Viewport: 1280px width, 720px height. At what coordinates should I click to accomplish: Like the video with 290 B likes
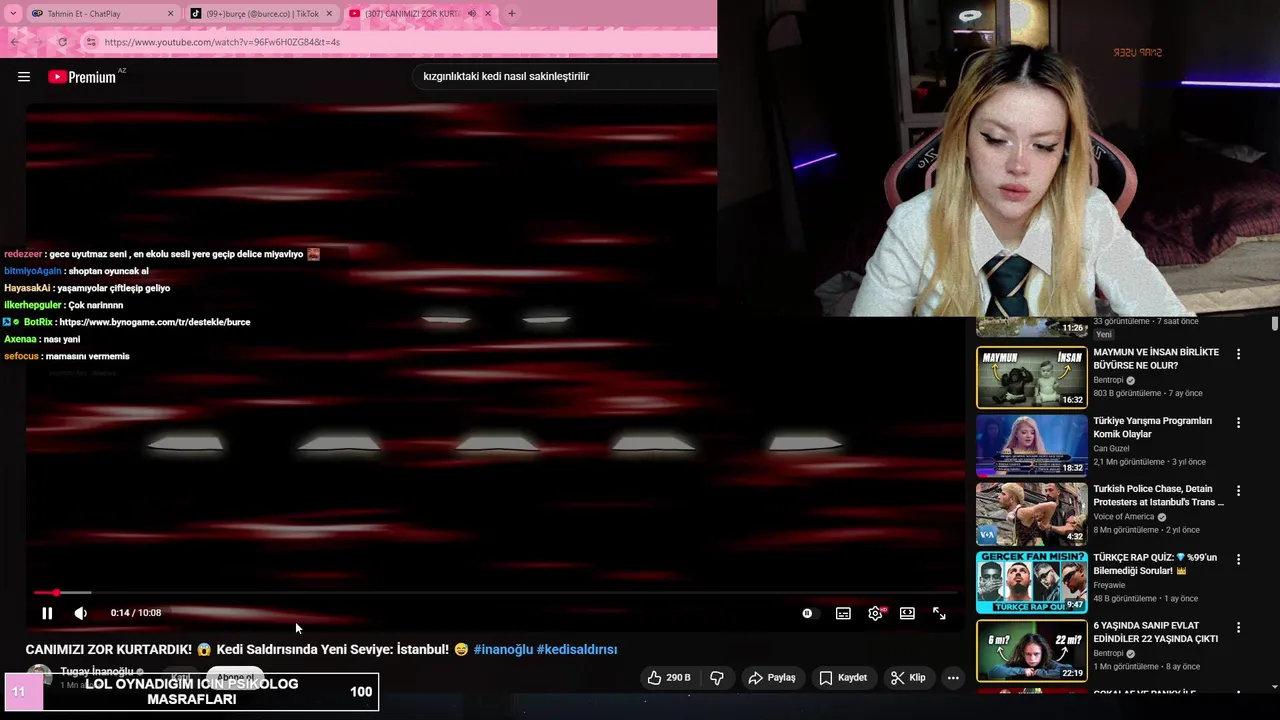669,678
